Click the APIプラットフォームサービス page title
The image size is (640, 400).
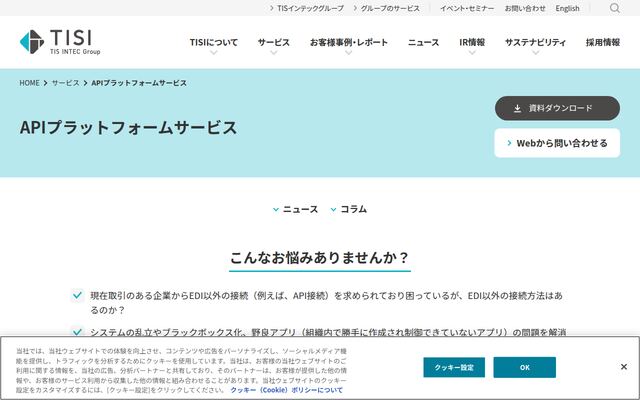[128, 127]
